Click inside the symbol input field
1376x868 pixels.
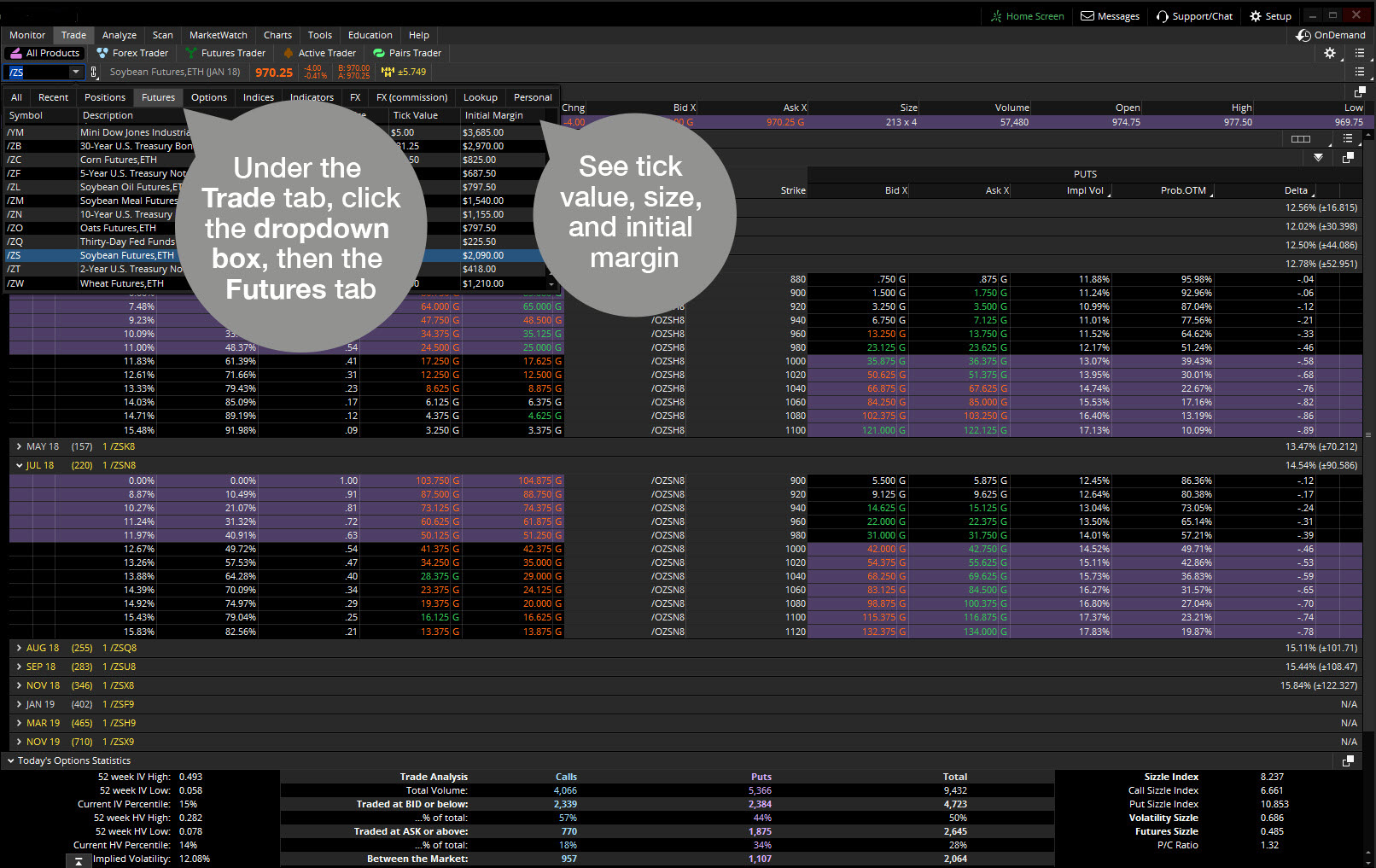pyautogui.click(x=36, y=73)
